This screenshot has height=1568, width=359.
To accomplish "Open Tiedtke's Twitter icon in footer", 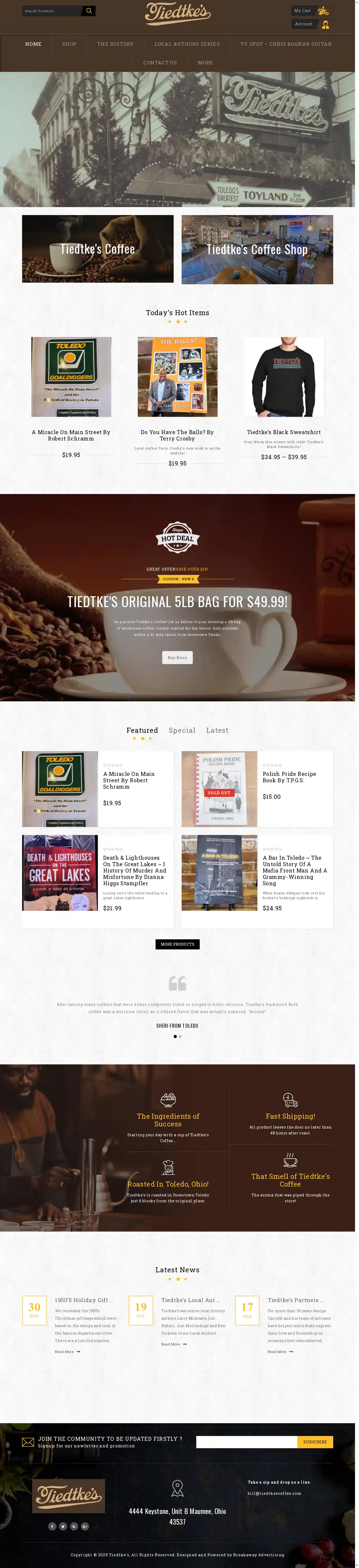I will pos(63,1526).
